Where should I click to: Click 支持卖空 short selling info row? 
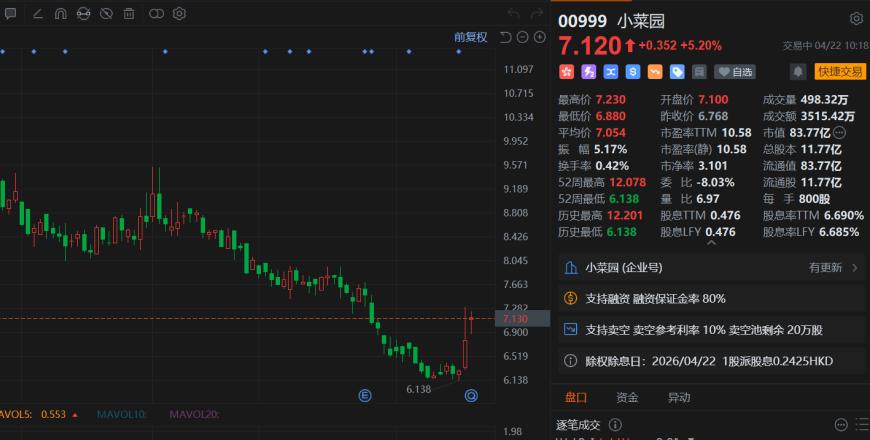711,330
